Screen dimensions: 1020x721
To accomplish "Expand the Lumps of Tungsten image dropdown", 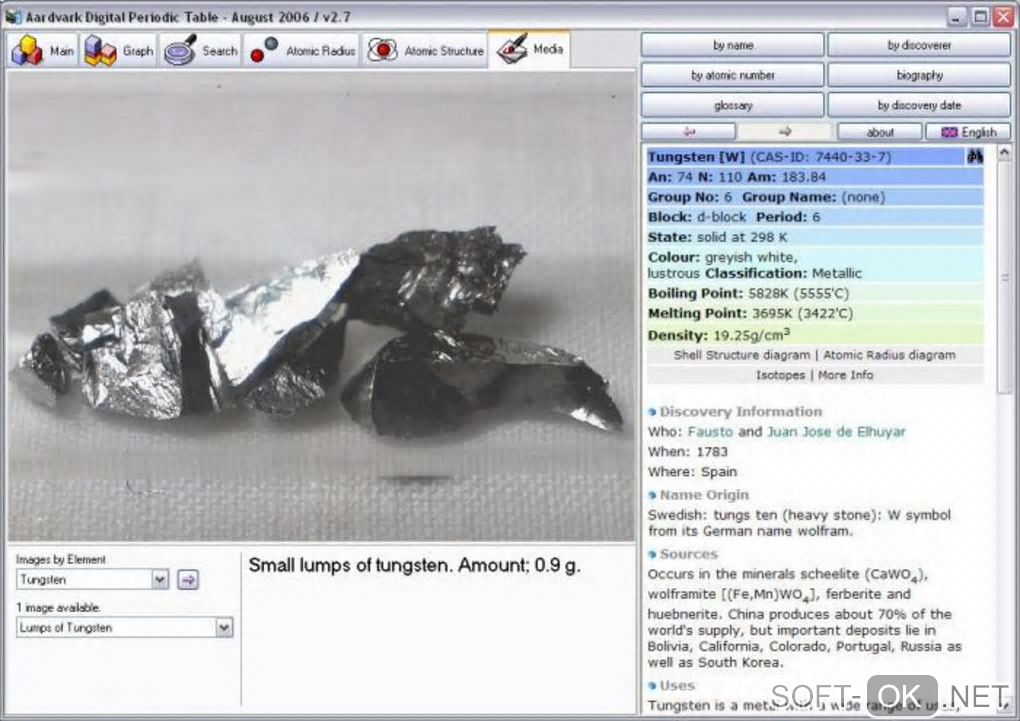I will pyautogui.click(x=224, y=627).
